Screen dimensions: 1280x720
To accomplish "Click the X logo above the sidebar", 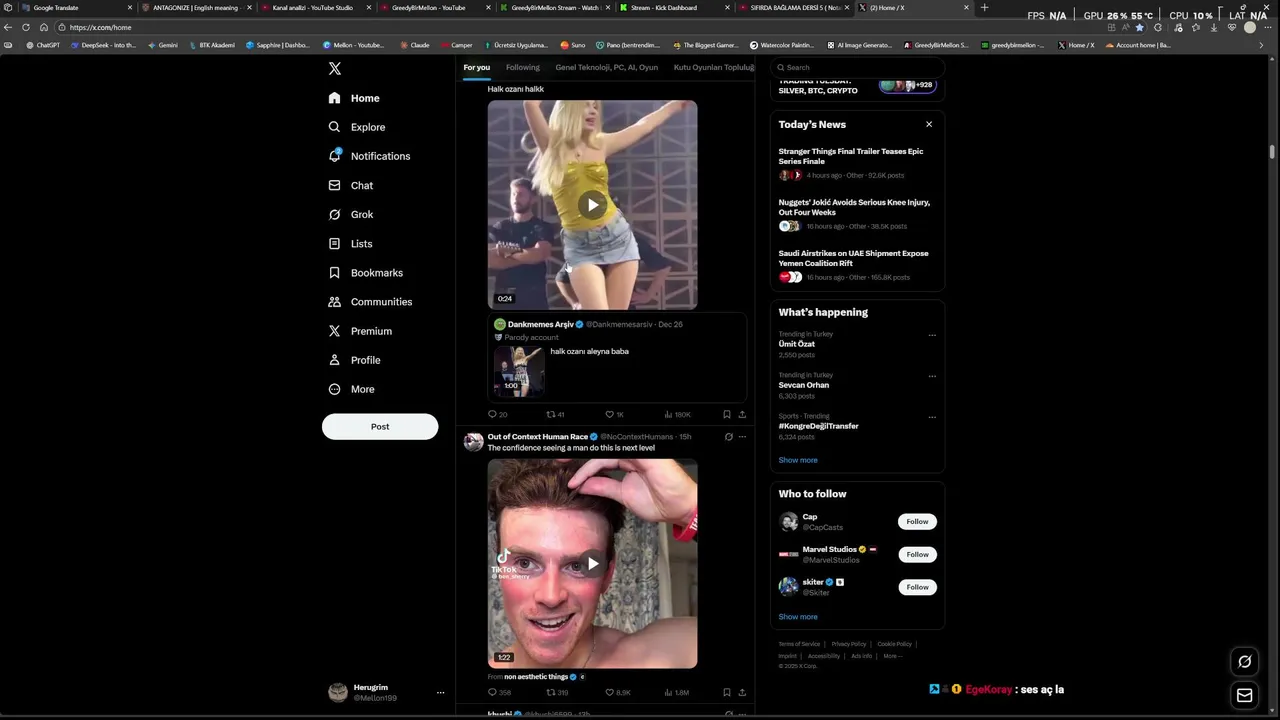I will coord(335,69).
